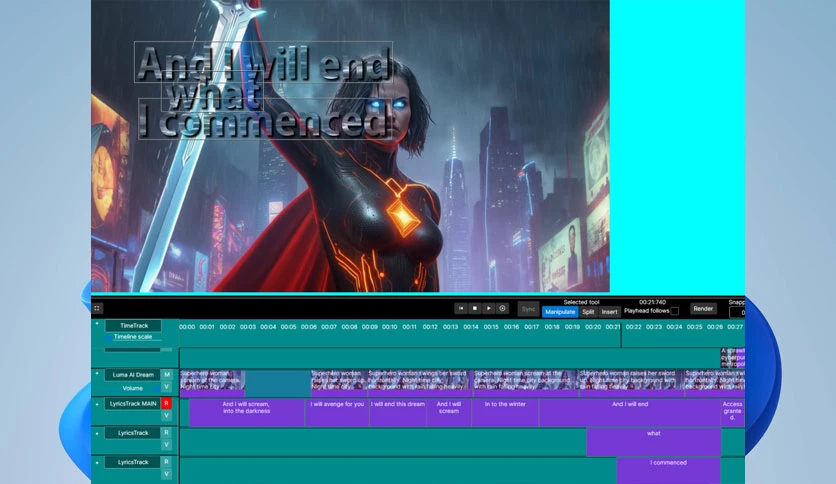Toggle red R on LyricsTrack MAIN
Viewport: 836px width, 484px height.
167,404
